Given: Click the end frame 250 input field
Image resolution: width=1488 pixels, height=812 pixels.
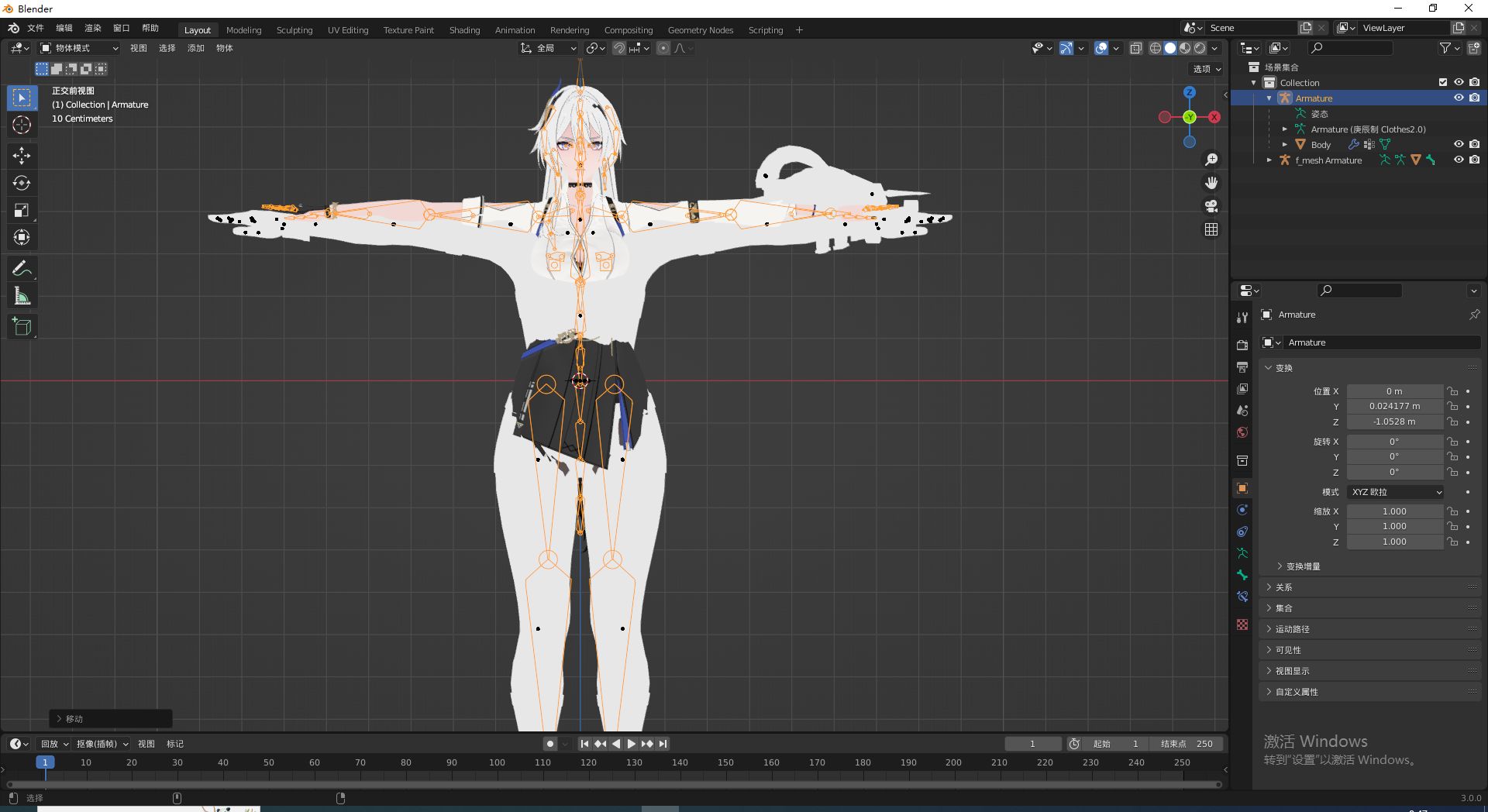Looking at the screenshot, I should pyautogui.click(x=1188, y=744).
